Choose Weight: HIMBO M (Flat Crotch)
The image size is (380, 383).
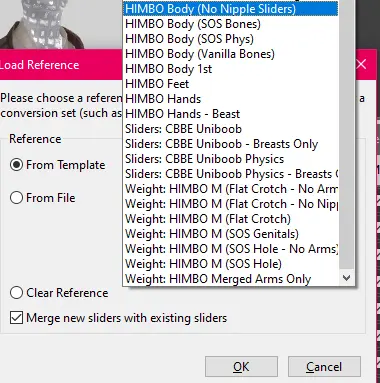coord(231,219)
